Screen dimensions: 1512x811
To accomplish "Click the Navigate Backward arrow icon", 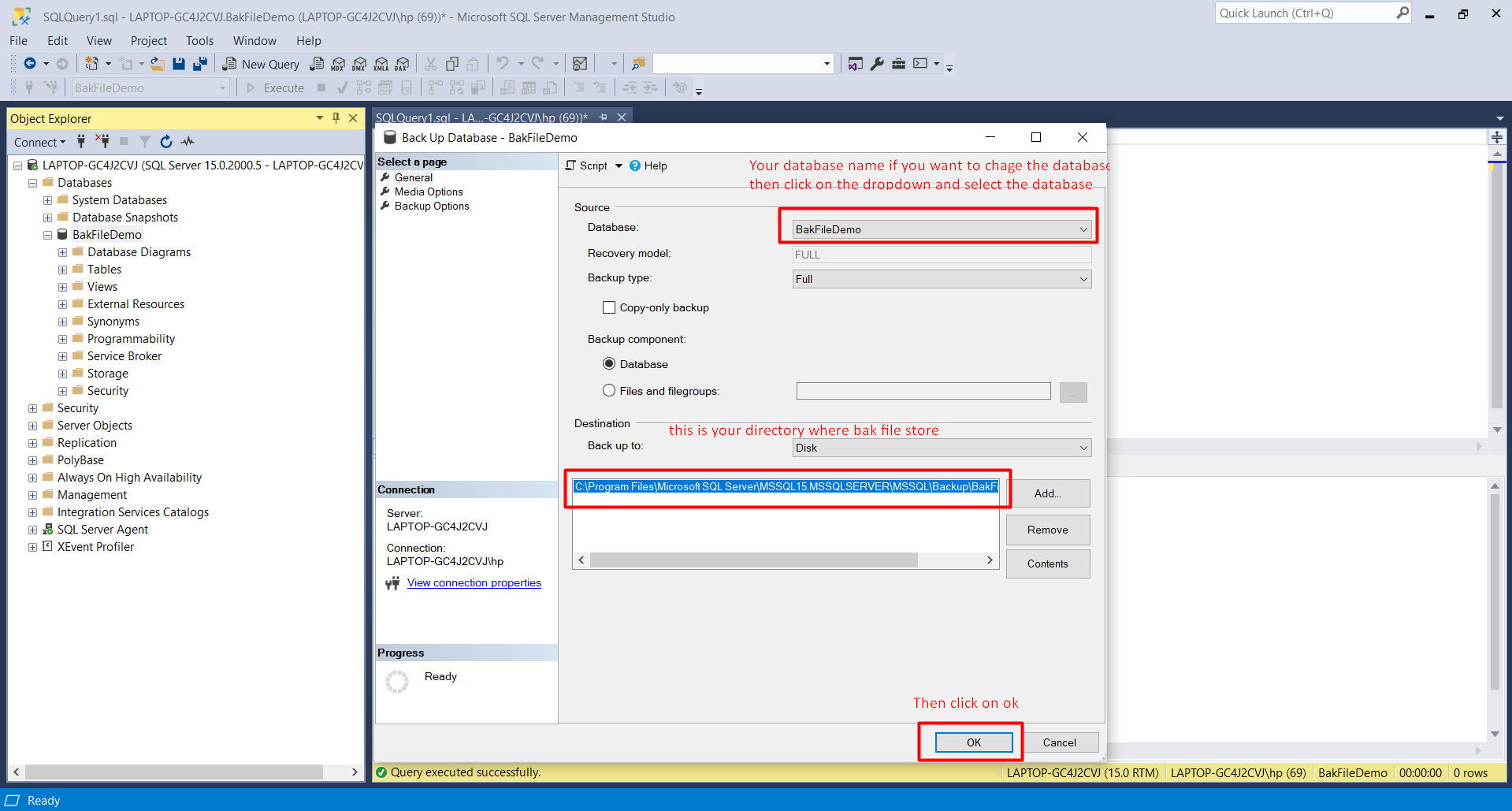I will pos(30,64).
